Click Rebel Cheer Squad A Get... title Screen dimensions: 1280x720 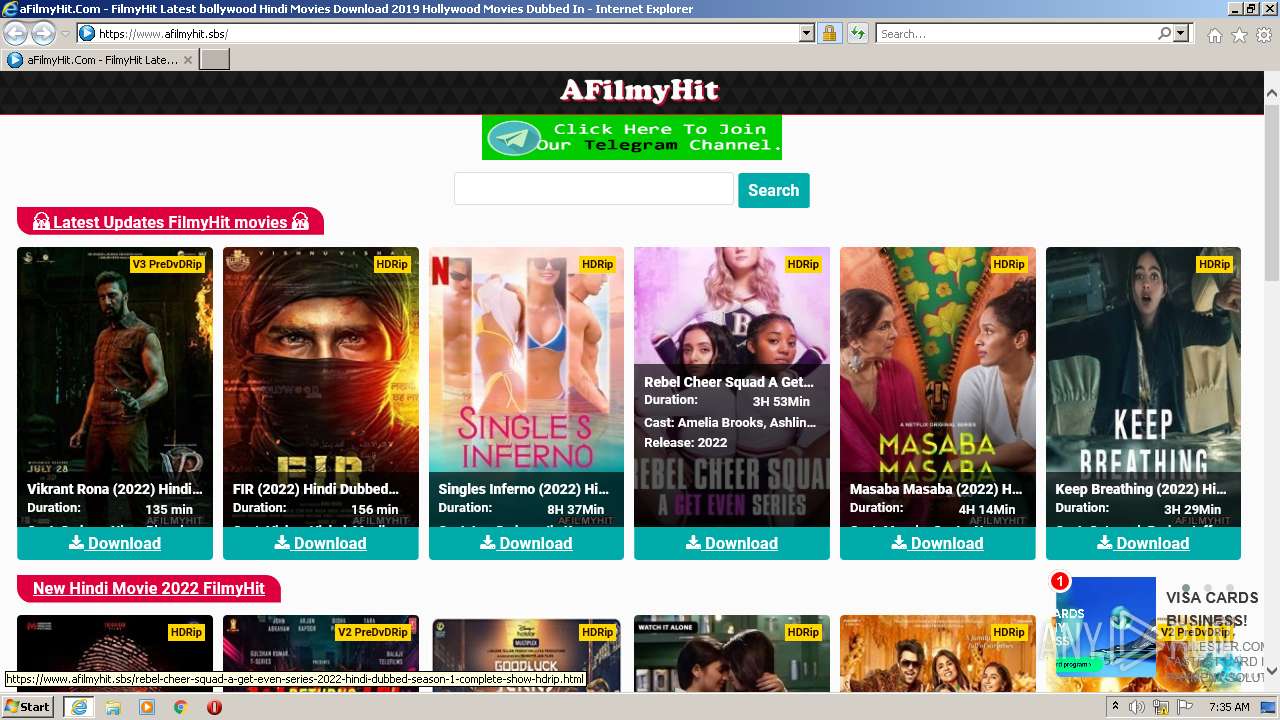[729, 382]
